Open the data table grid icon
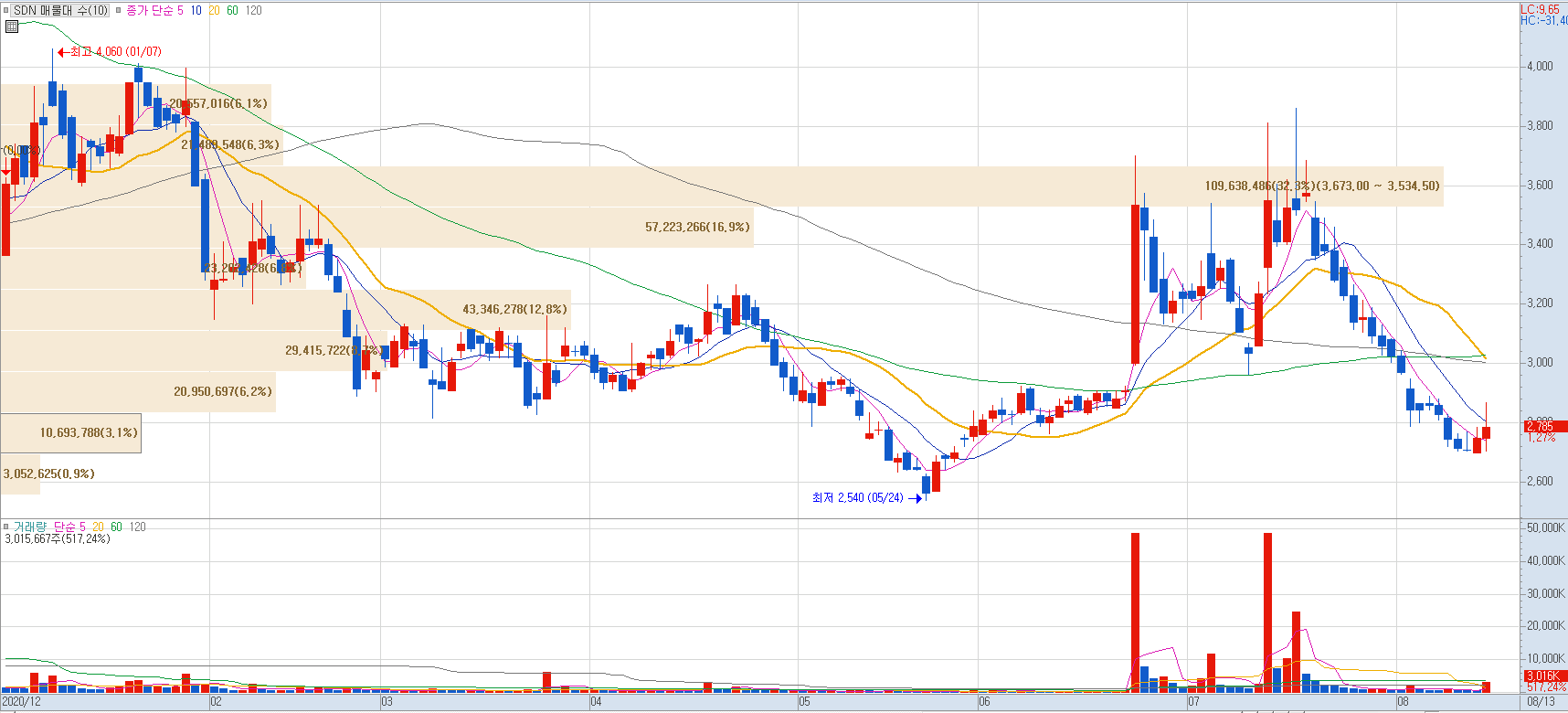The height and width of the screenshot is (713, 1568). [12, 26]
